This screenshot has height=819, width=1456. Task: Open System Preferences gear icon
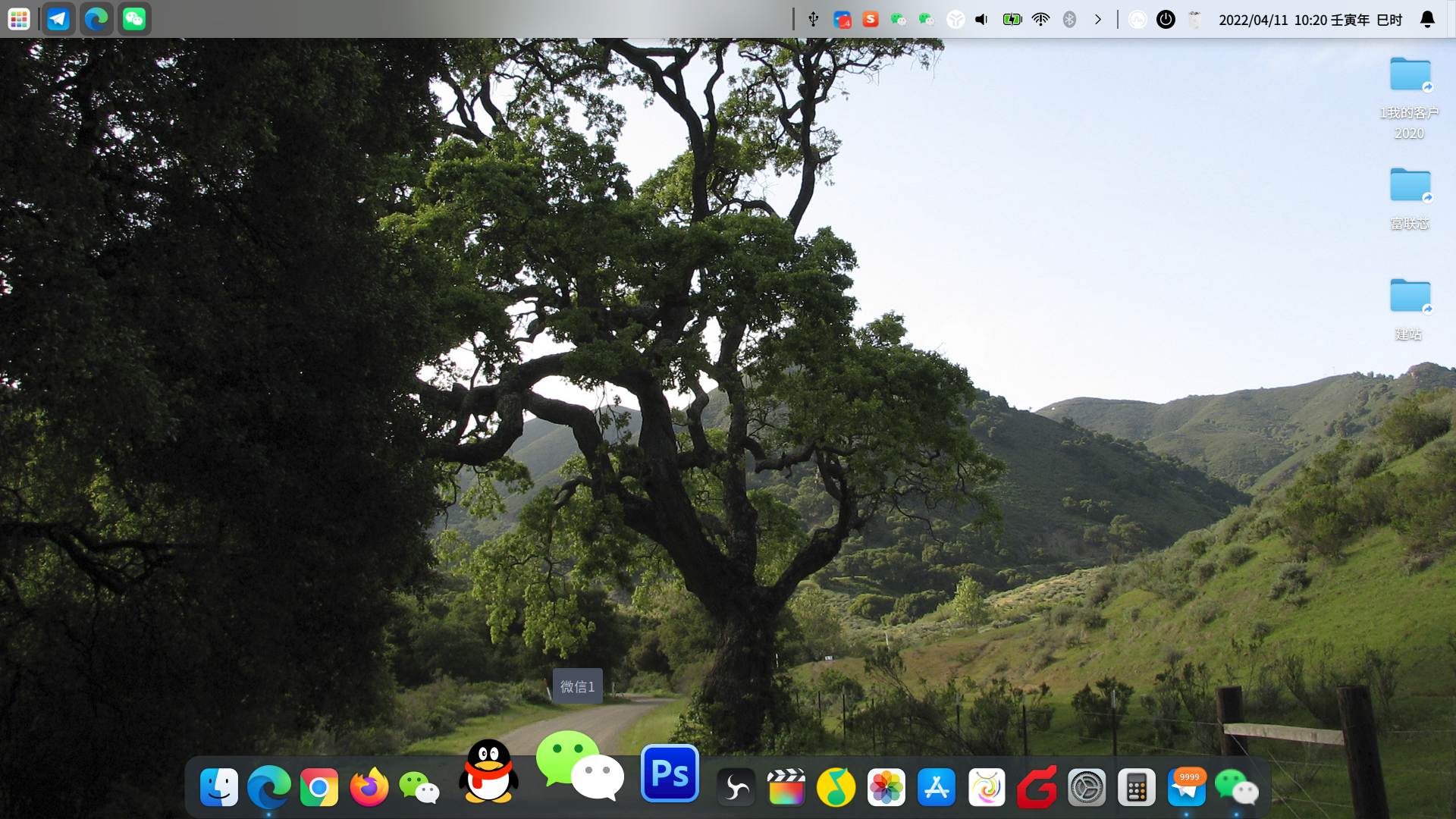1086,788
